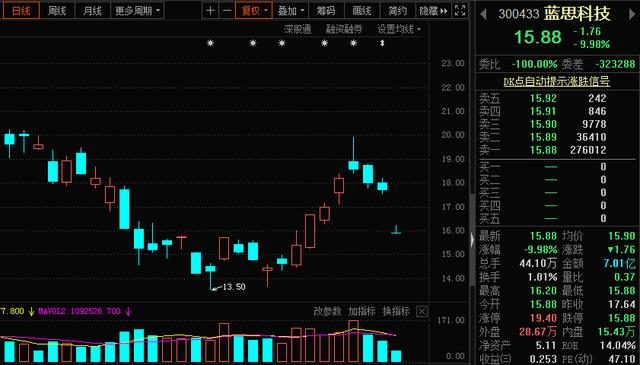Image resolution: width=640 pixels, height=365 pixels.
Task: Select the 卖五 15.92 order row
Action: pos(558,98)
